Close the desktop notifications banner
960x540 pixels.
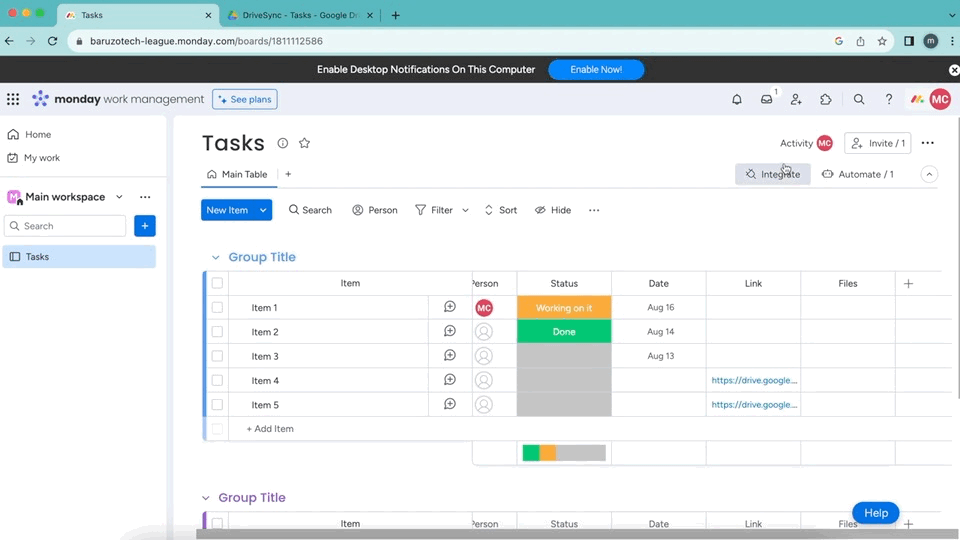954,70
